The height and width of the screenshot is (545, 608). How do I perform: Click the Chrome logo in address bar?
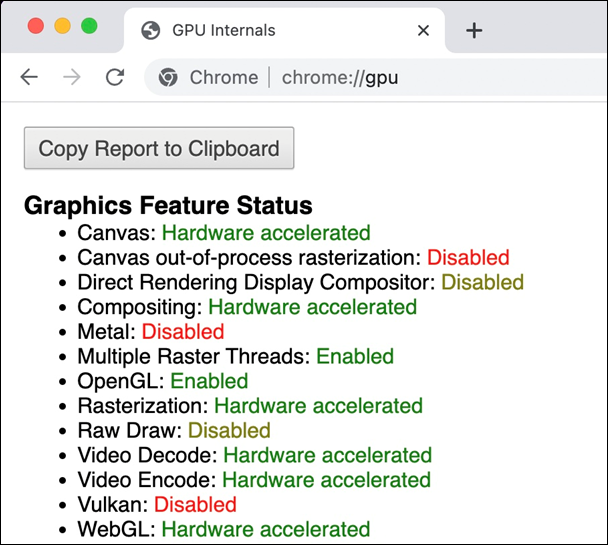click(168, 77)
